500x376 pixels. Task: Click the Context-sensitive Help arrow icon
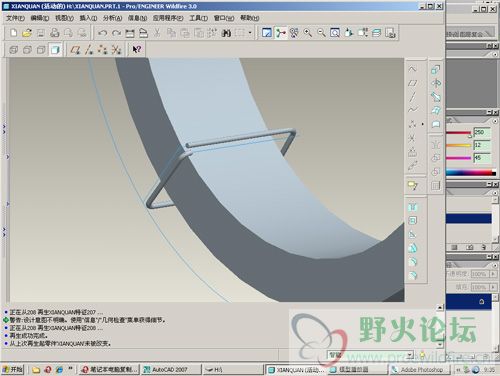(x=137, y=50)
